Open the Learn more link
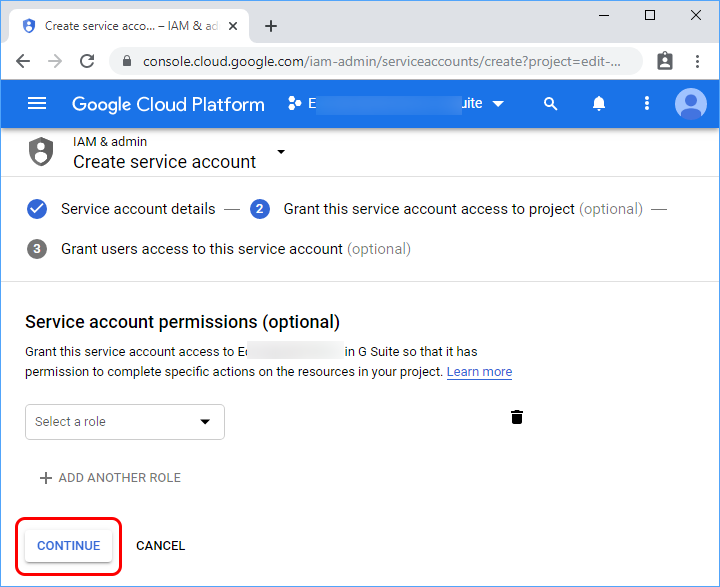The width and height of the screenshot is (720, 587). pyautogui.click(x=479, y=372)
